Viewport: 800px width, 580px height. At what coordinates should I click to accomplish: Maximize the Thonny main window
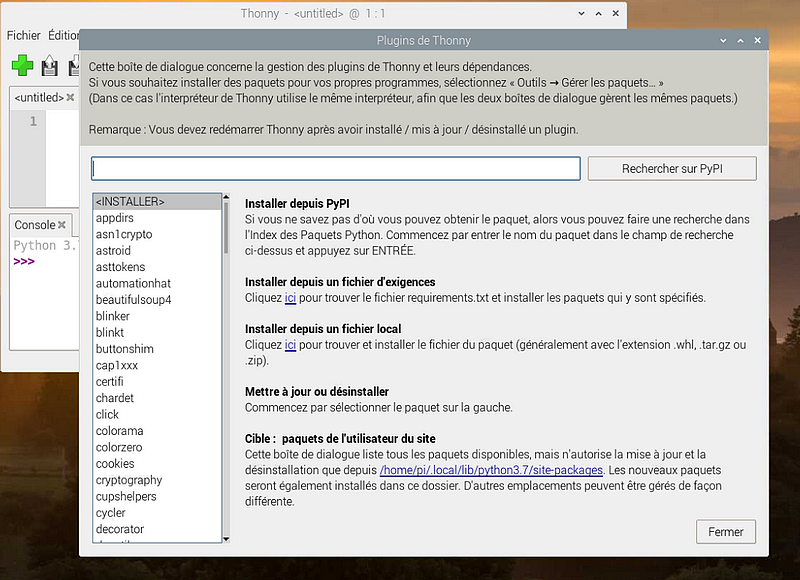[x=598, y=13]
